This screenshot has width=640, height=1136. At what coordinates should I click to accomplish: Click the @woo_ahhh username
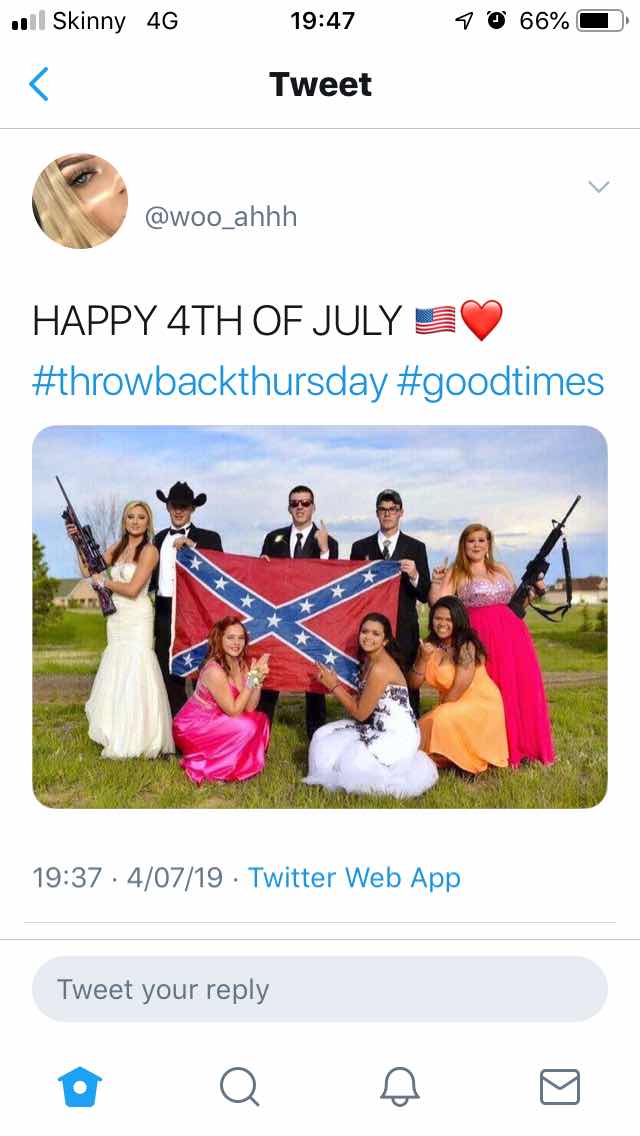(221, 217)
